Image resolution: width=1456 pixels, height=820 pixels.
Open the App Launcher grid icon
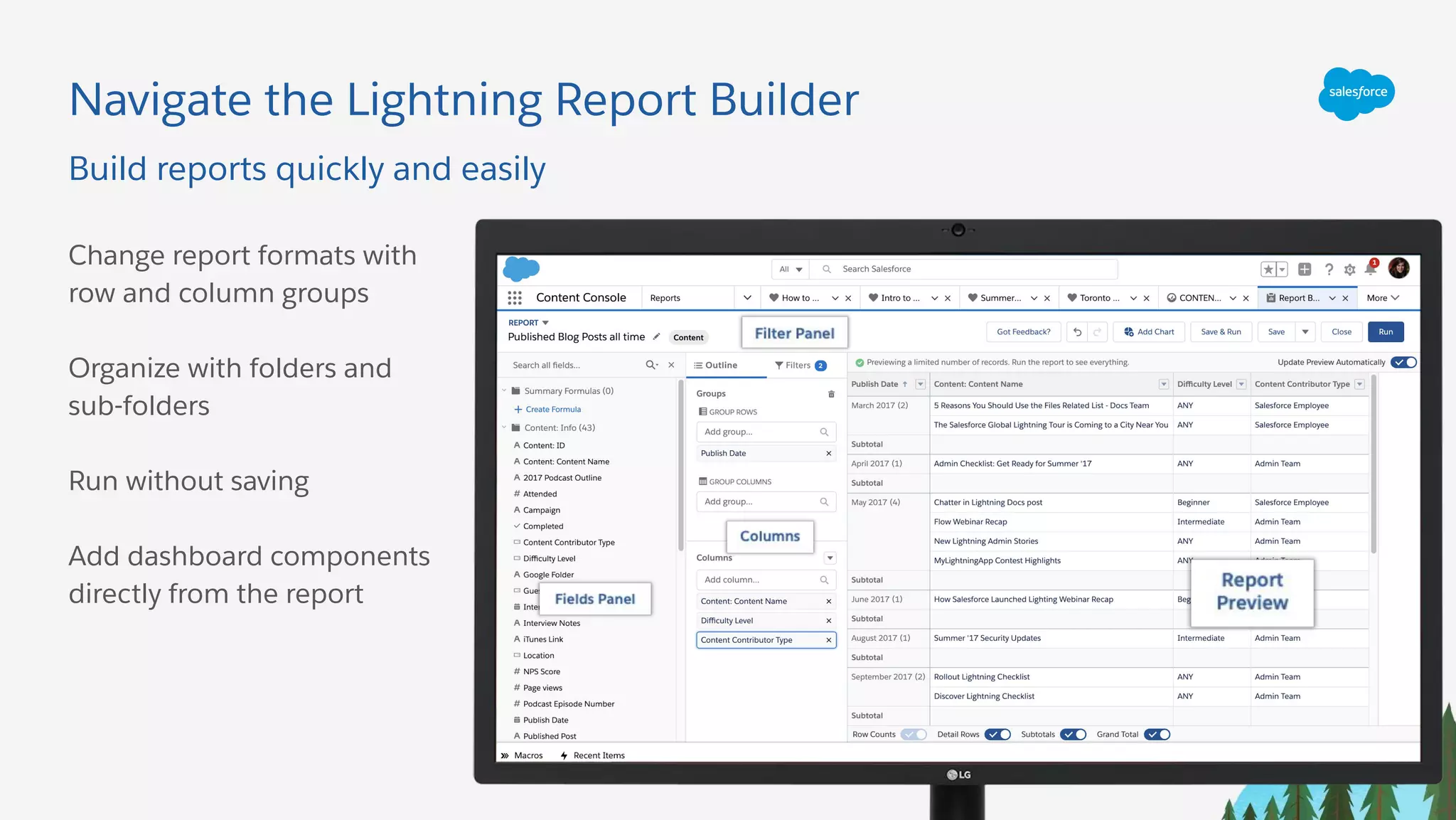[515, 298]
